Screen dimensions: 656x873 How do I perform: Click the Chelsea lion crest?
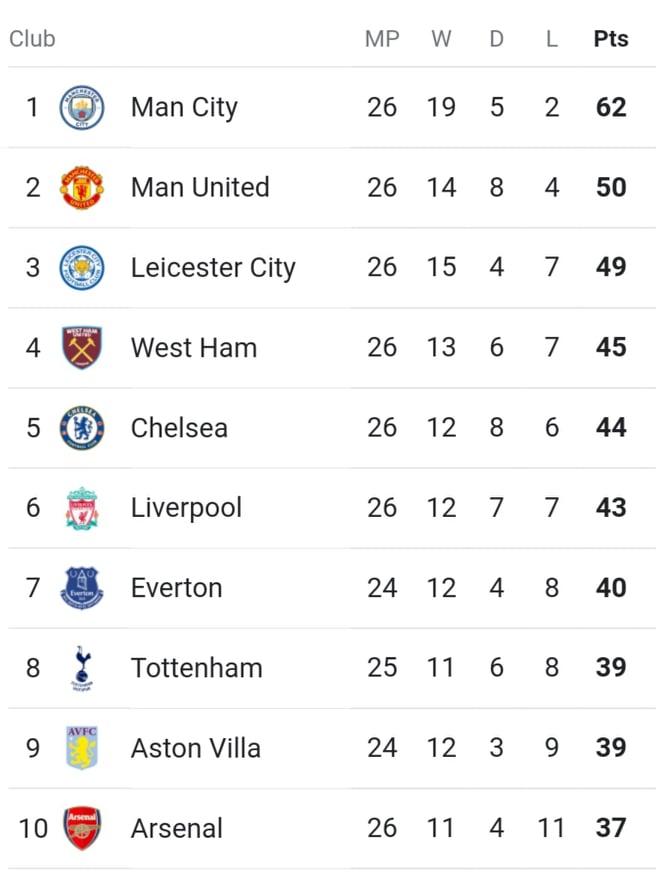coord(82,428)
